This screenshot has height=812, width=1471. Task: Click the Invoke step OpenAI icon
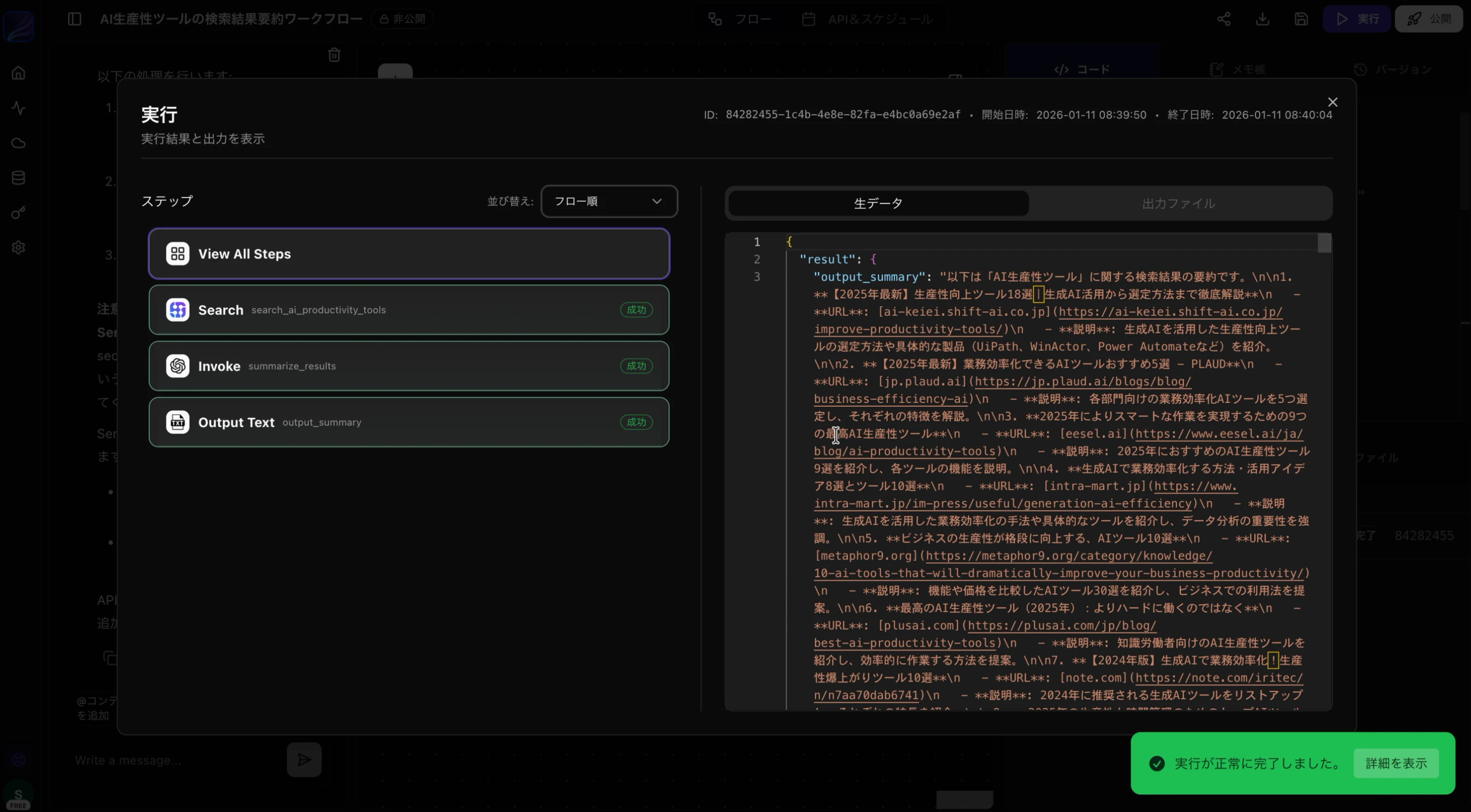[178, 366]
